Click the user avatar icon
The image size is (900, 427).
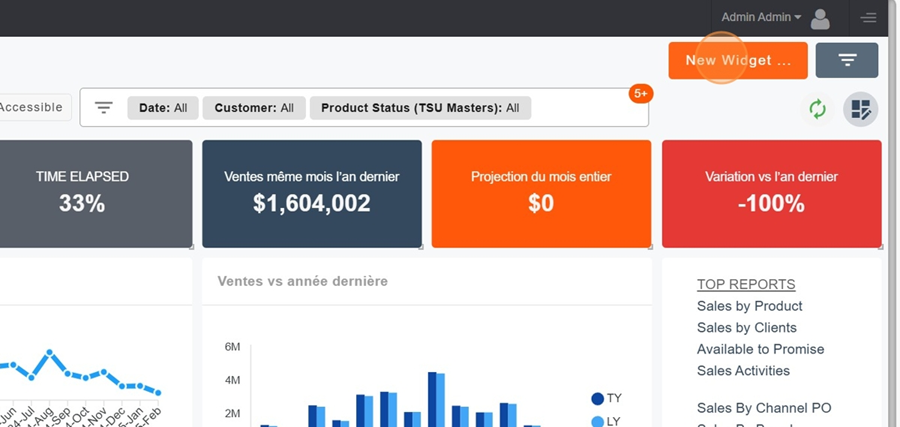point(820,18)
